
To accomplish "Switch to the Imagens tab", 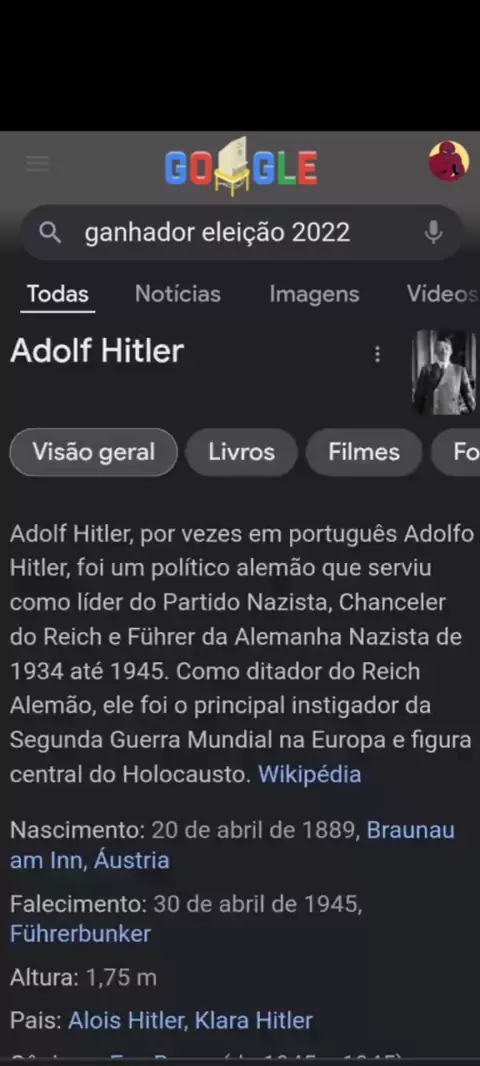I will [x=314, y=294].
